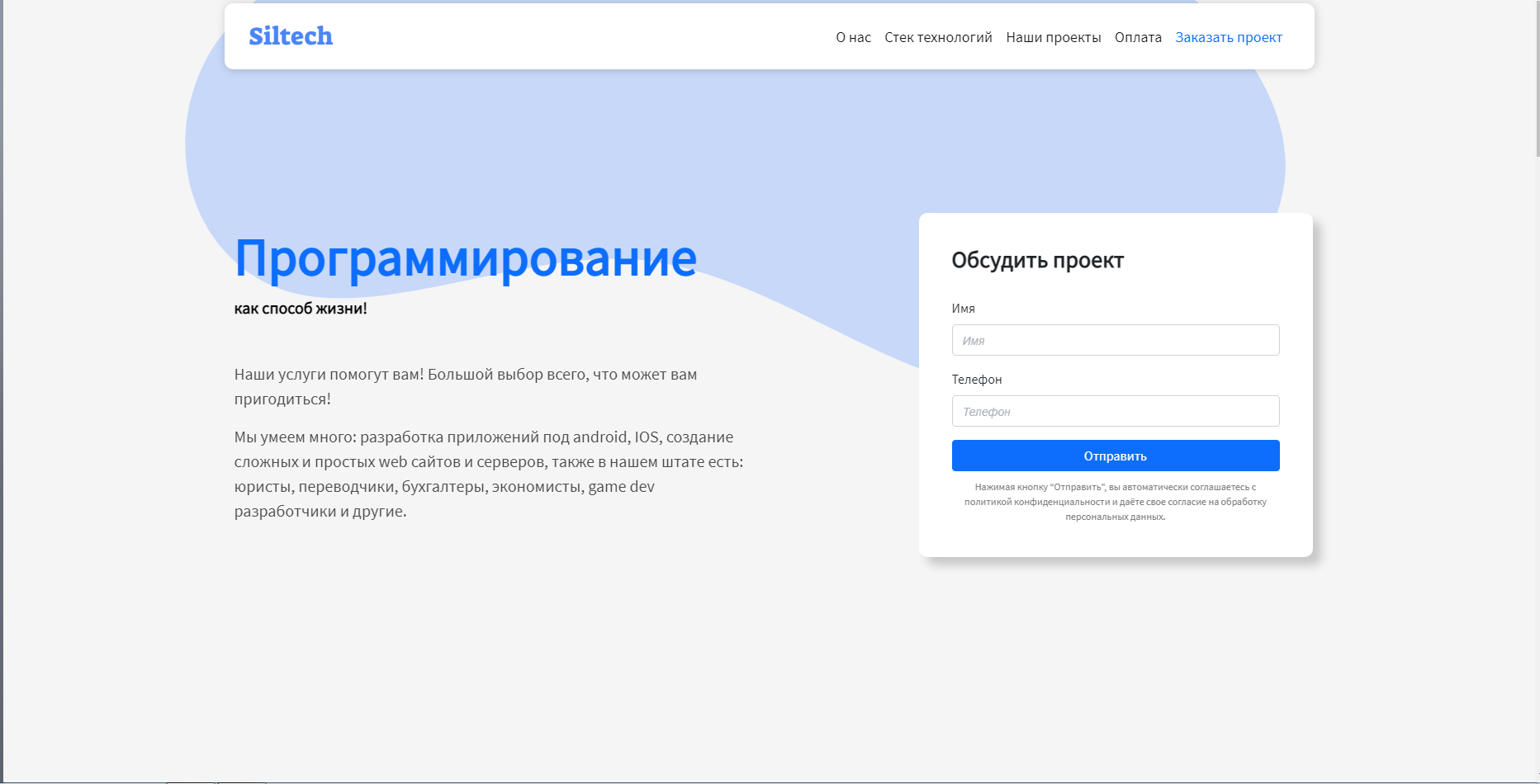Click the paragraph starting «Наши услуги помогут вам»
1540x784 pixels.
pyautogui.click(x=465, y=386)
